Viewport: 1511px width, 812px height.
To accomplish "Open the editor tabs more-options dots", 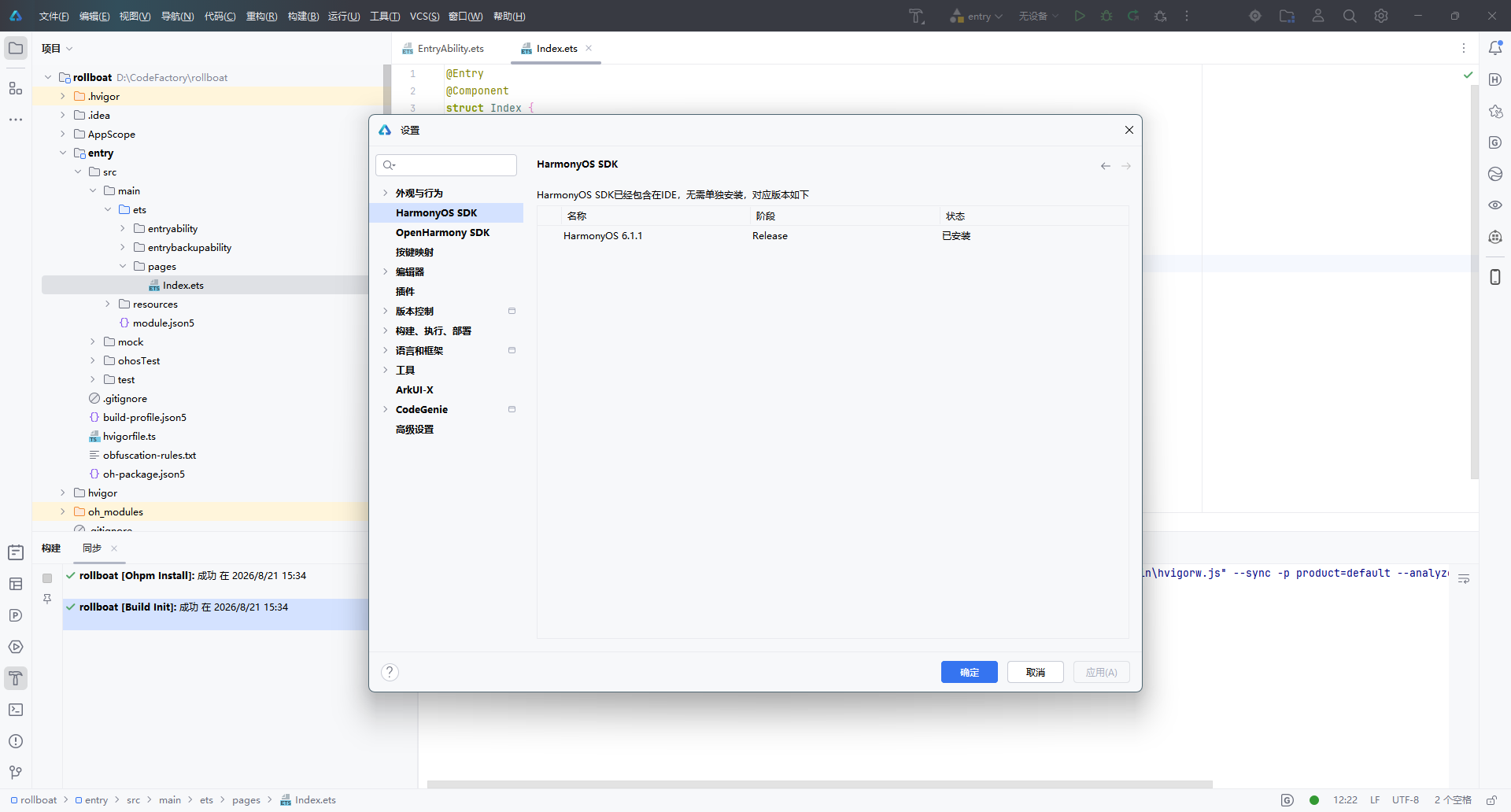I will tap(1464, 48).
